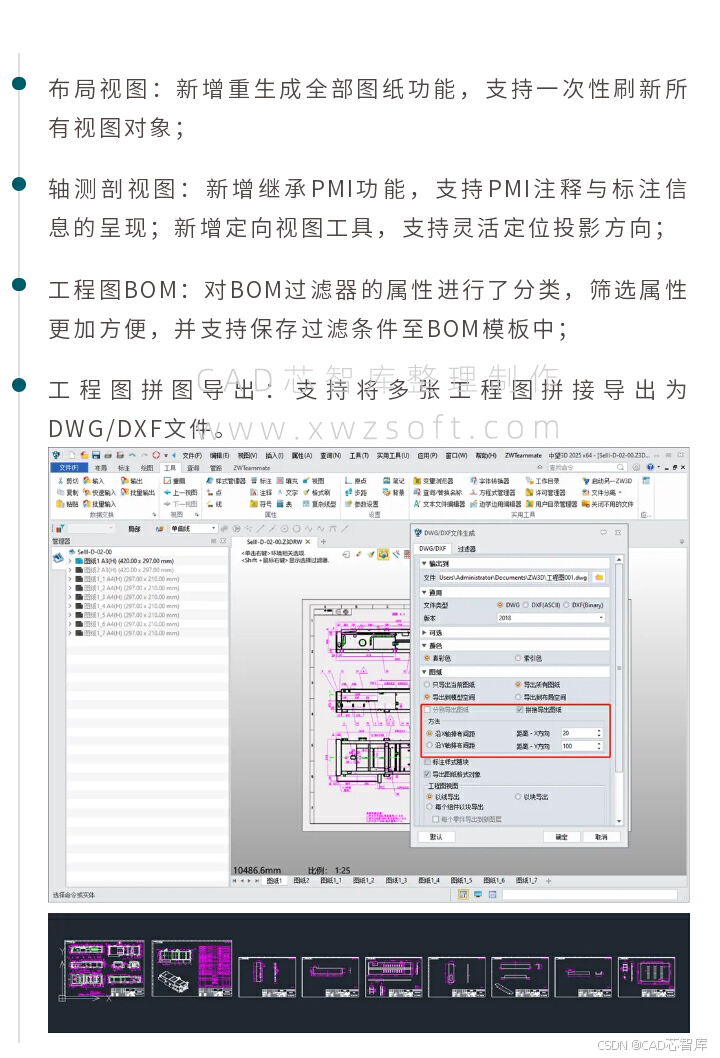Select DXF(Binary) file type radio button
Image resolution: width=720 pixels, height=1058 pixels.
(566, 605)
